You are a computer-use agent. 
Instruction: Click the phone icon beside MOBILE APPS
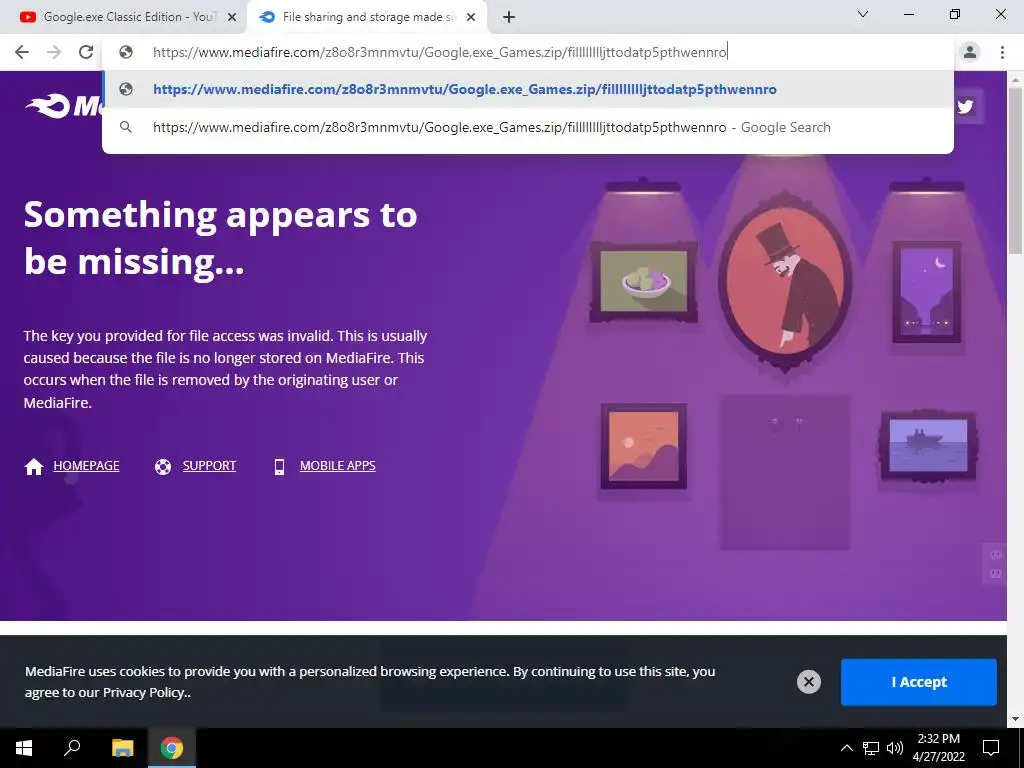coord(279,466)
